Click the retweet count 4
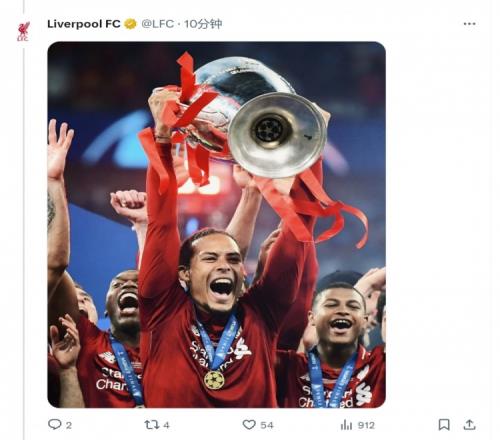 (166, 425)
